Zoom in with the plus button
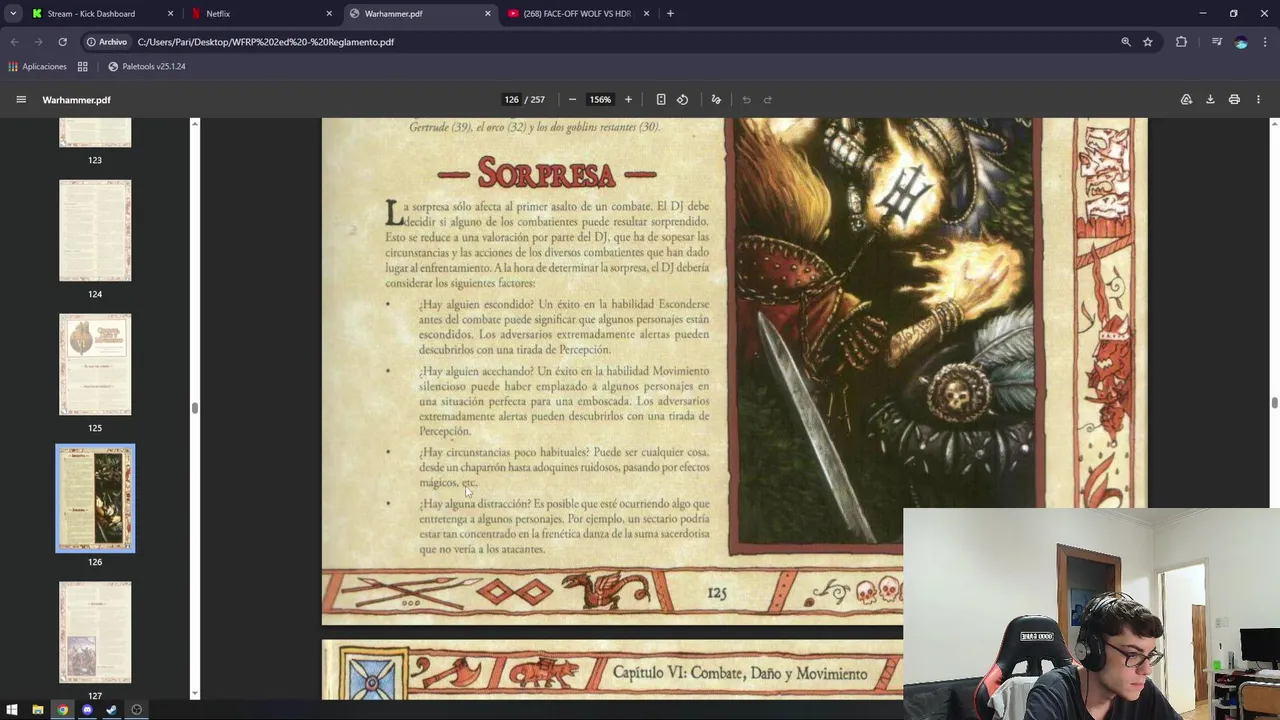The width and height of the screenshot is (1280, 720). (628, 99)
